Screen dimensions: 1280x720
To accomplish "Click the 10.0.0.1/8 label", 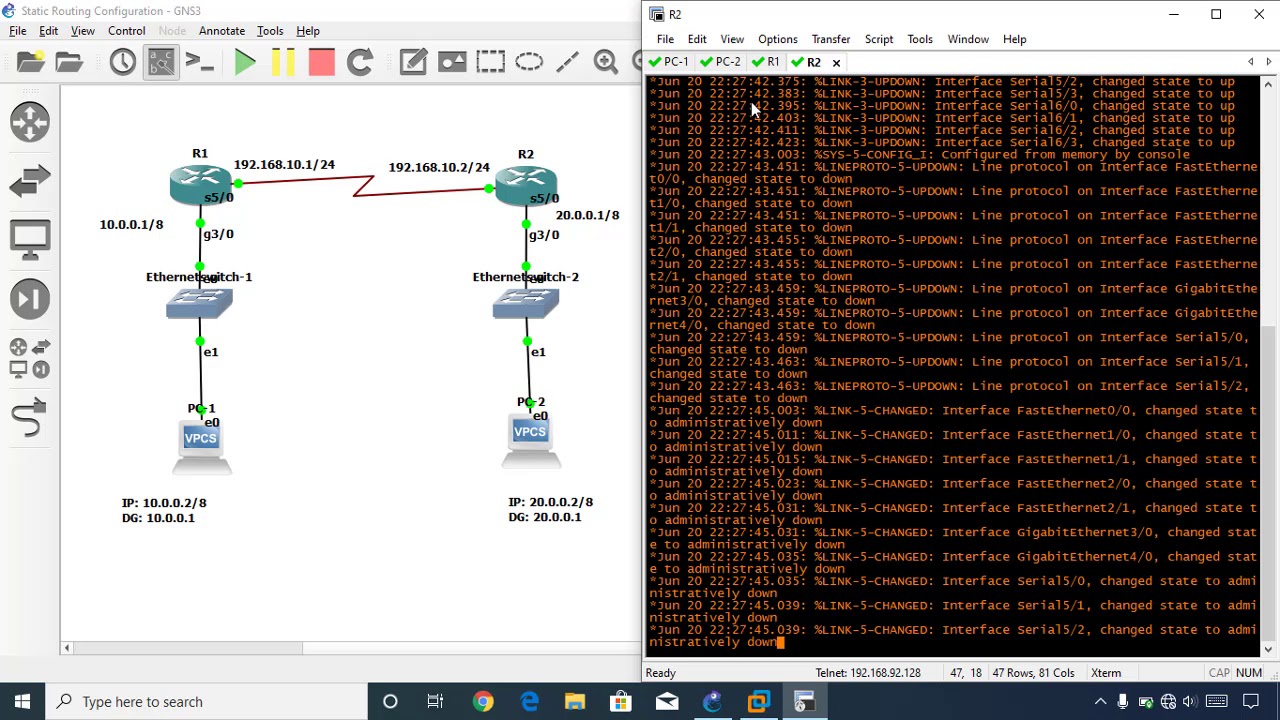I will 131,225.
